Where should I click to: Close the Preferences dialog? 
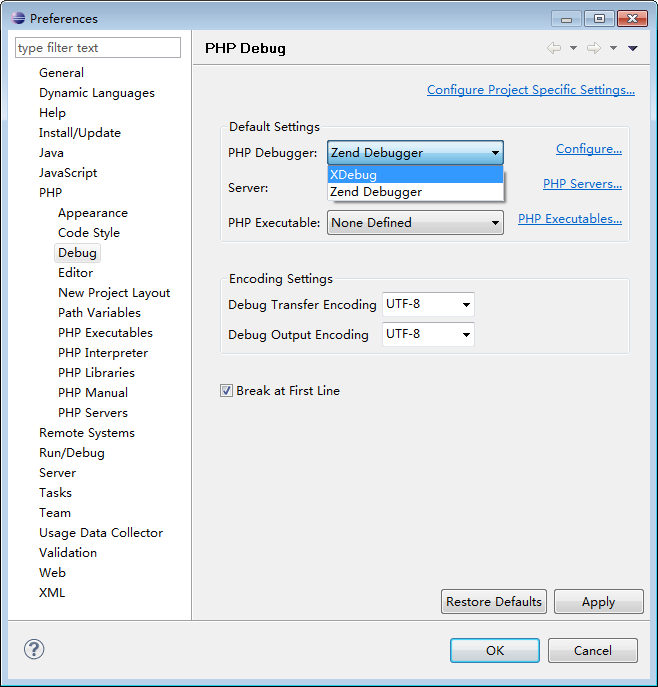[632, 19]
